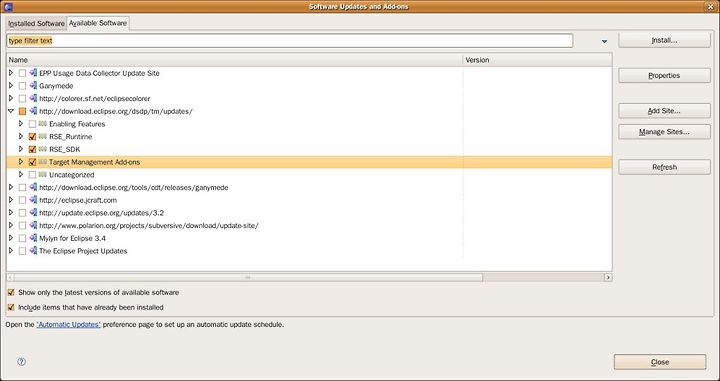Click the site icon for eclipse.jcraft.com
Image resolution: width=720 pixels, height=381 pixels.
click(x=33, y=200)
